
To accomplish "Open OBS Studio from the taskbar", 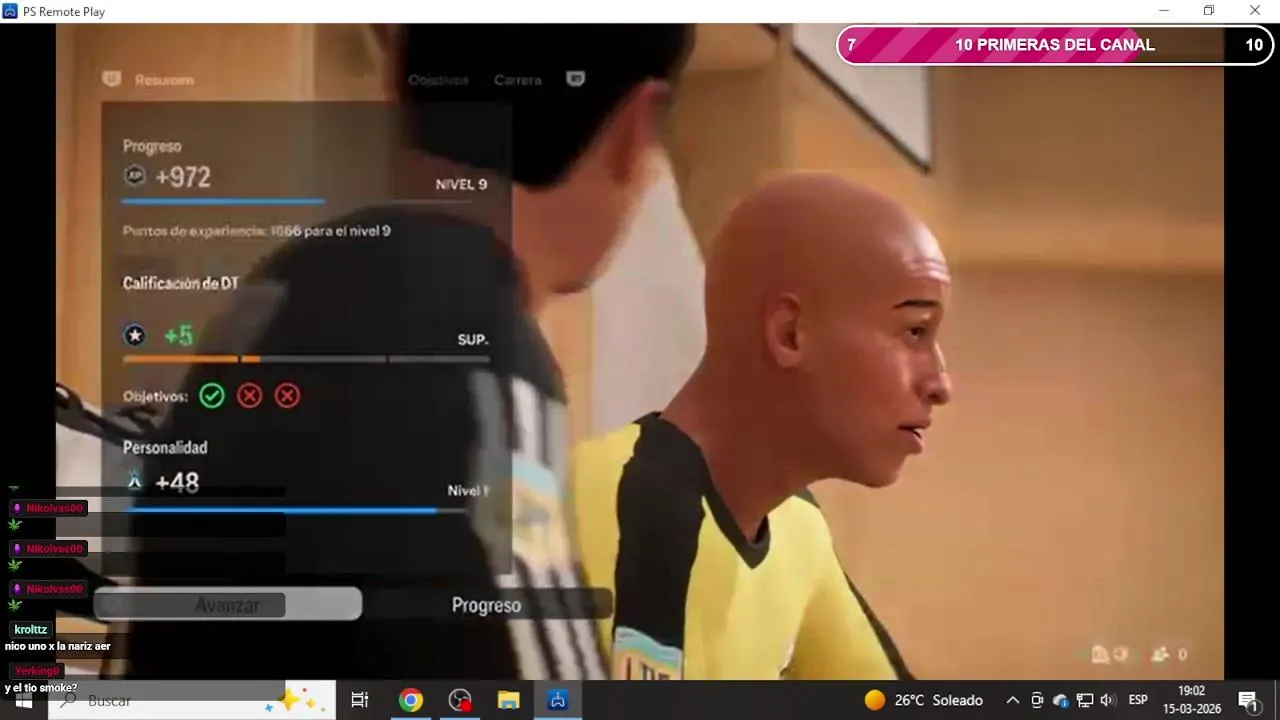I will point(460,700).
